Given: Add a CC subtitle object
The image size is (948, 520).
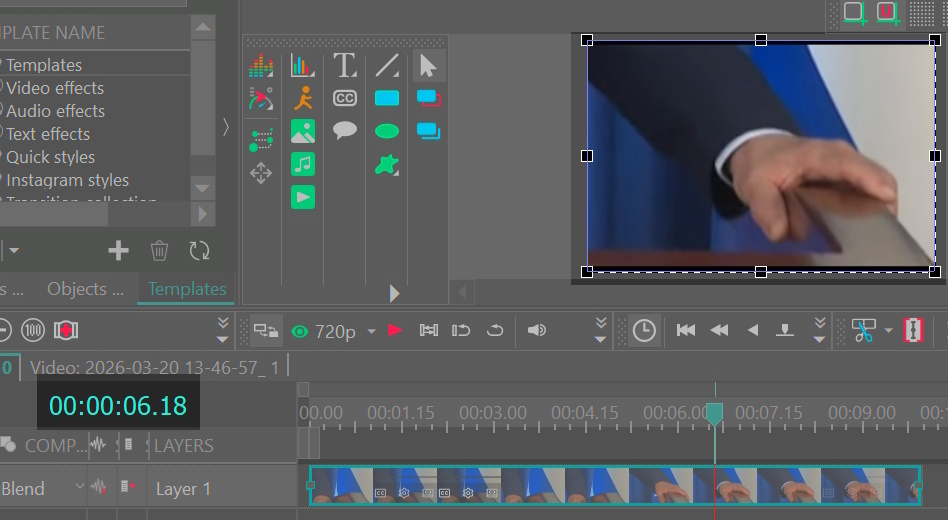Looking at the screenshot, I should click(345, 98).
